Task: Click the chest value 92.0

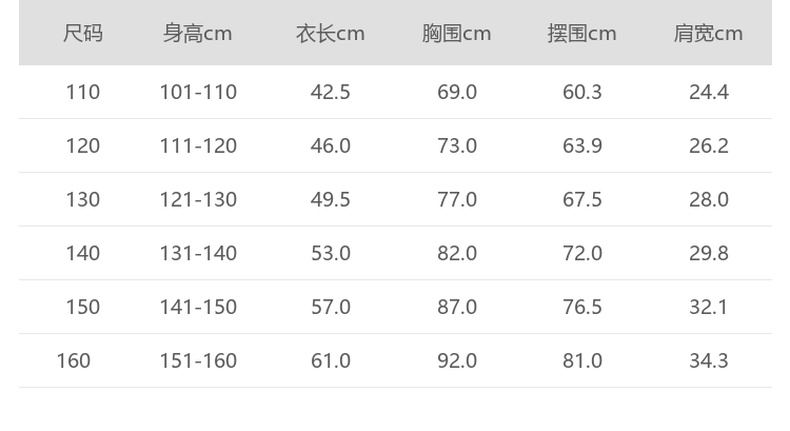Action: point(457,360)
